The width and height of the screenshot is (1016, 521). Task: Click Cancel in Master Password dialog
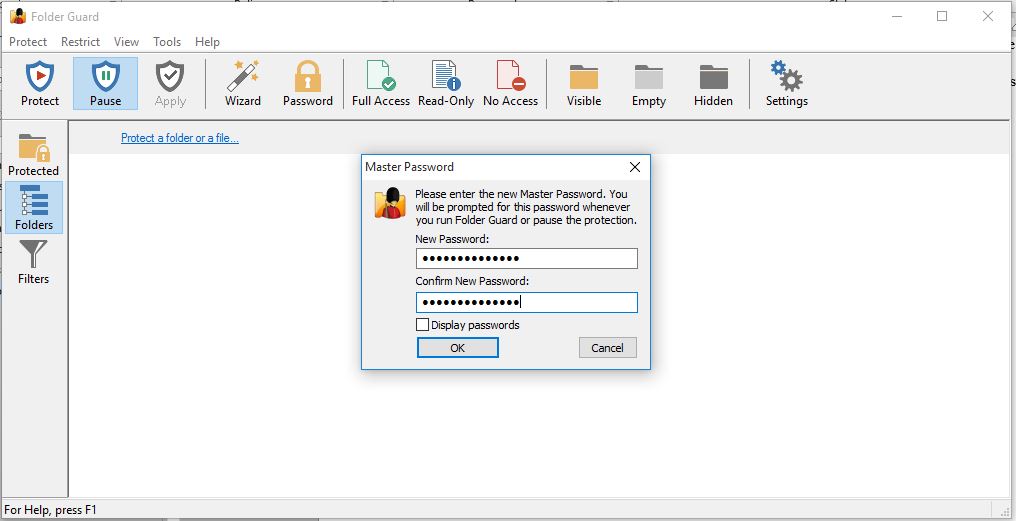tap(607, 347)
